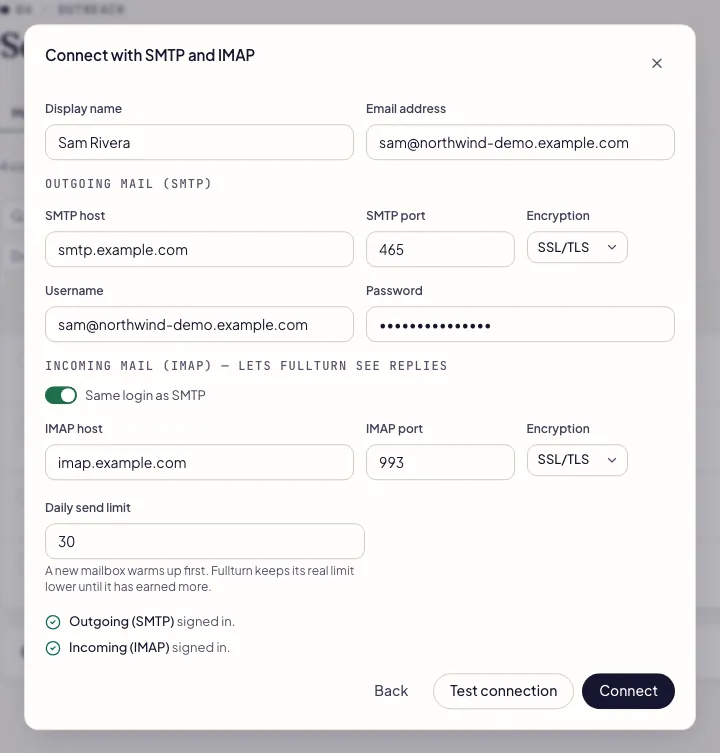
Task: Click the Display name field
Action: tap(199, 143)
